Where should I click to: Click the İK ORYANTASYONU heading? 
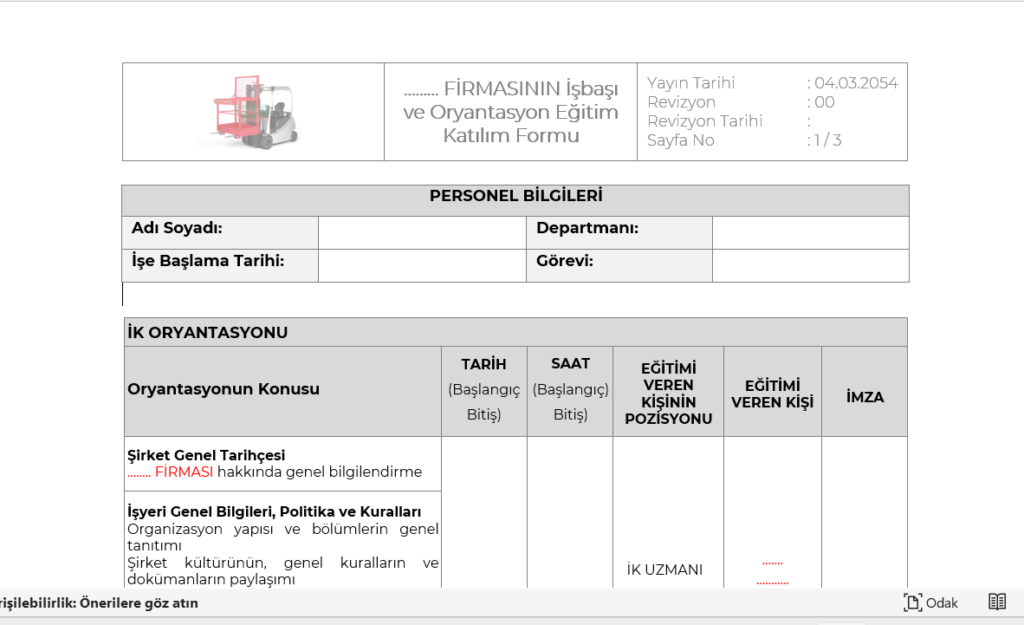[x=207, y=332]
